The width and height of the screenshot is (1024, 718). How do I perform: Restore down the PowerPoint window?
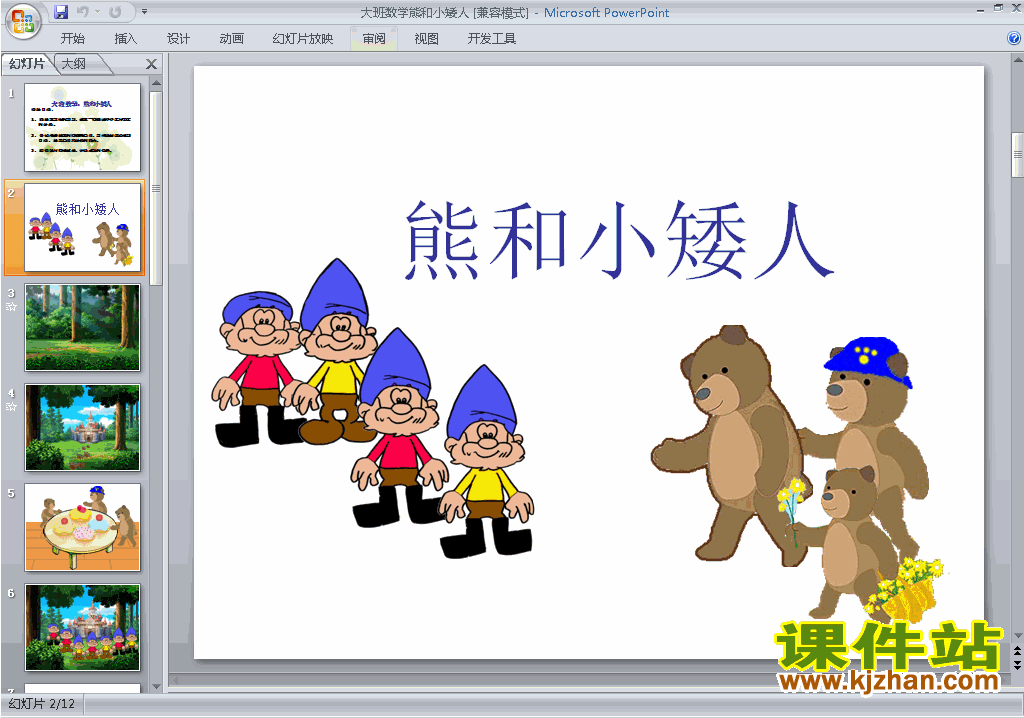998,8
